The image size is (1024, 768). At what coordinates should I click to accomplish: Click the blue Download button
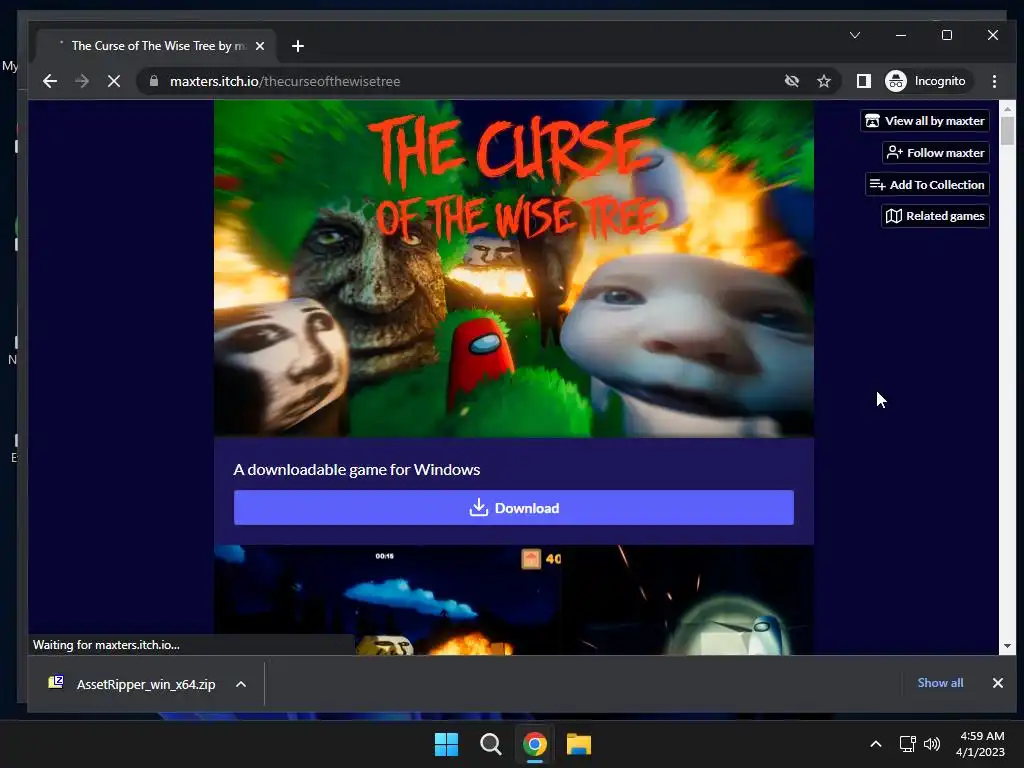514,507
